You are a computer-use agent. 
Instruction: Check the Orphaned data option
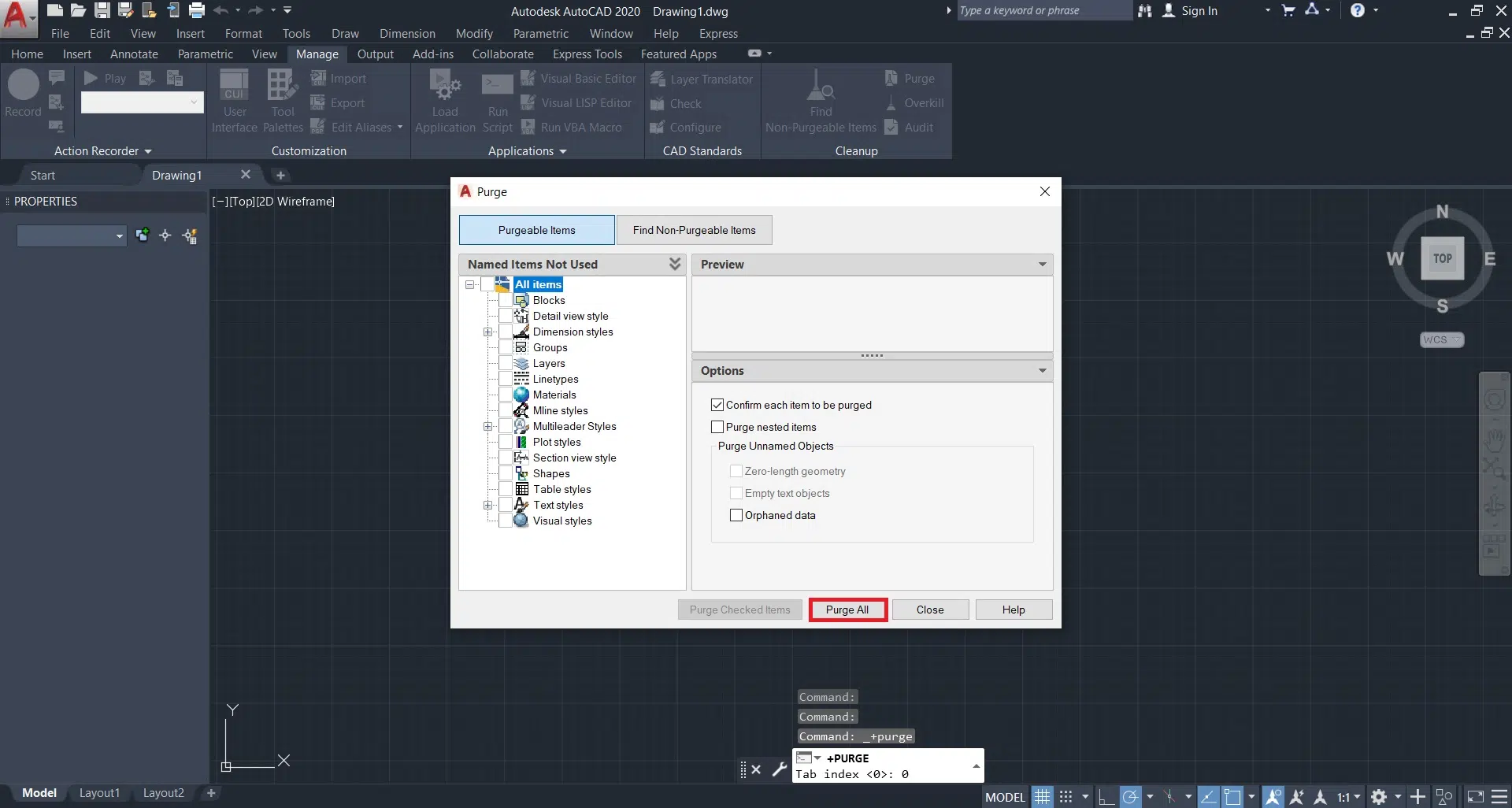(x=736, y=515)
